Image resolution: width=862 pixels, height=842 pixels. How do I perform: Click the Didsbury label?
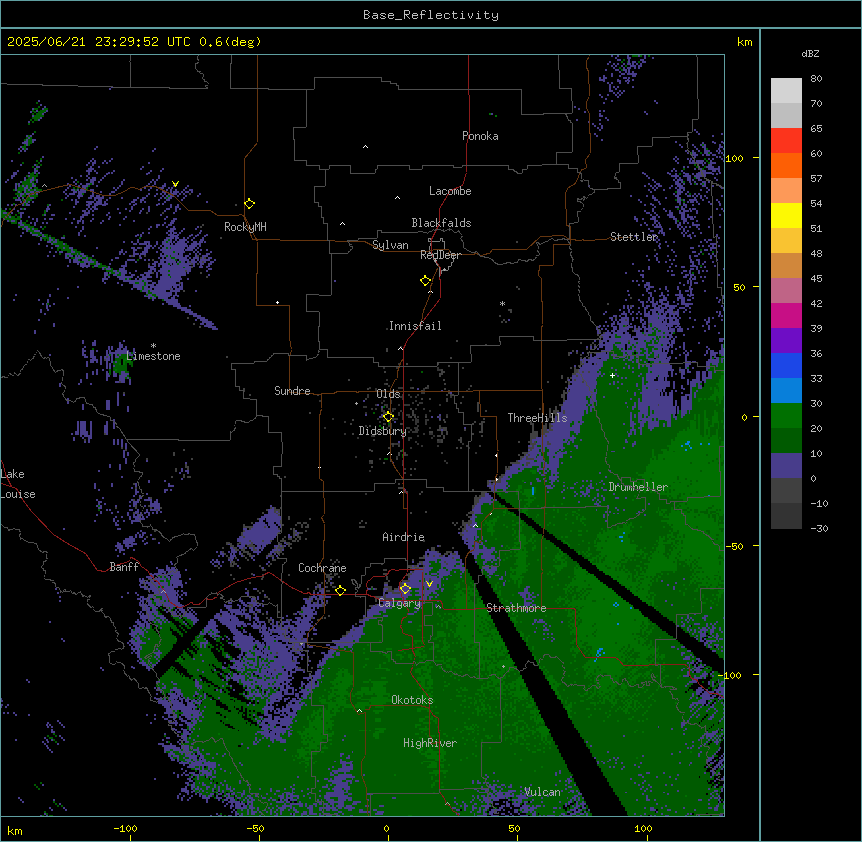point(383,431)
